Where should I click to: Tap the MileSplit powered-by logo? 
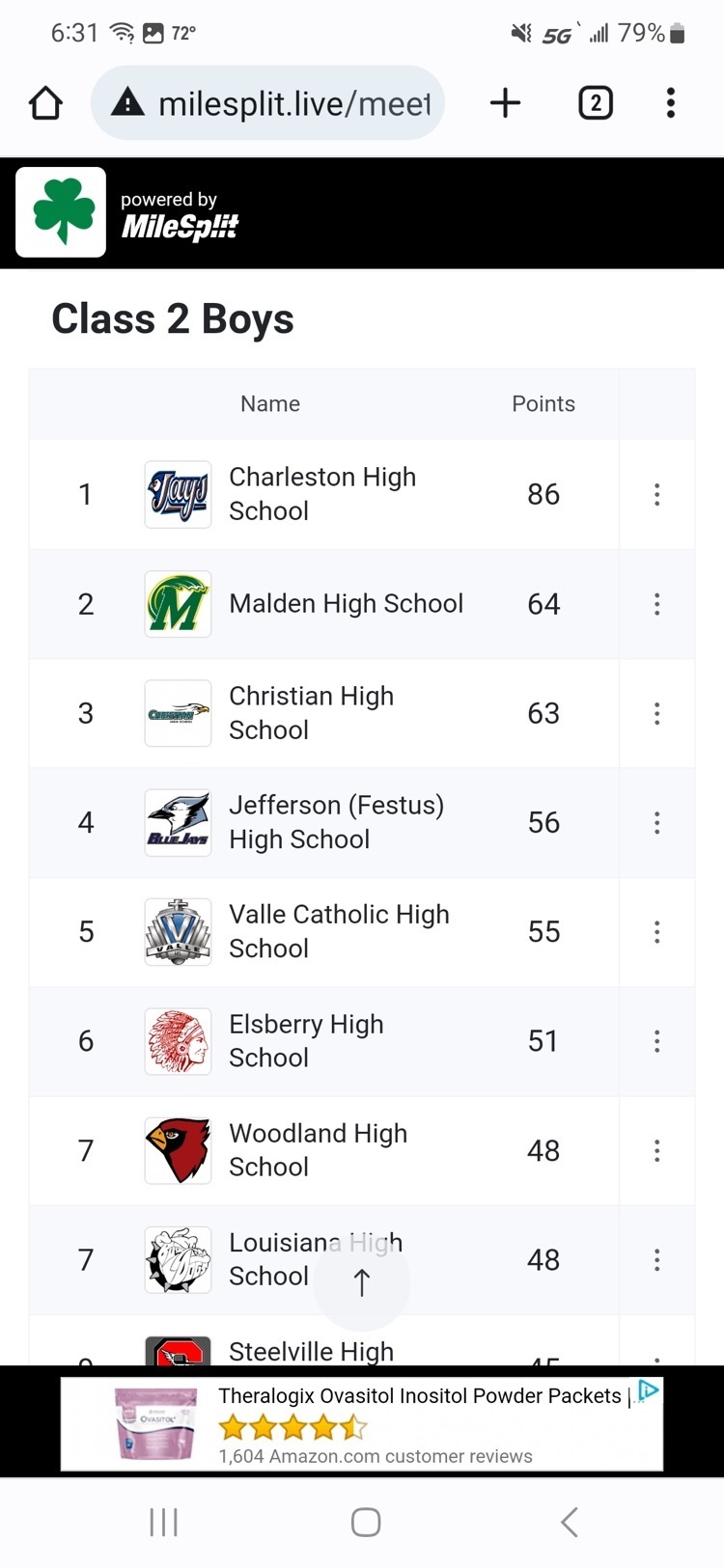pos(180,215)
